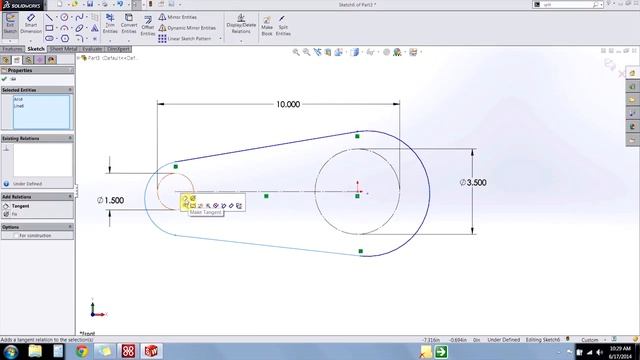The height and width of the screenshot is (360, 640).
Task: Open Display/Delete Relations
Action: tap(241, 24)
